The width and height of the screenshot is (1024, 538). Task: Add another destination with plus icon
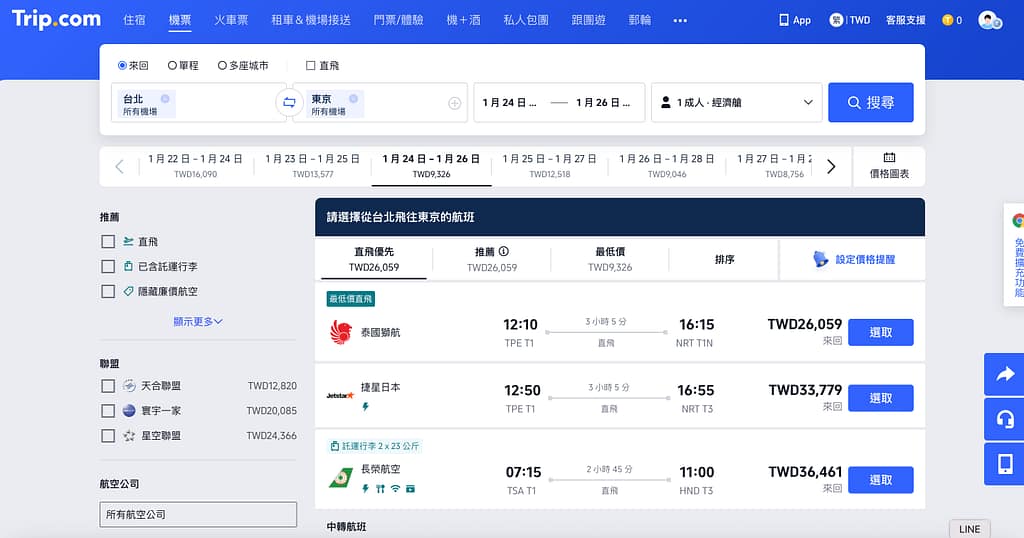(x=455, y=103)
